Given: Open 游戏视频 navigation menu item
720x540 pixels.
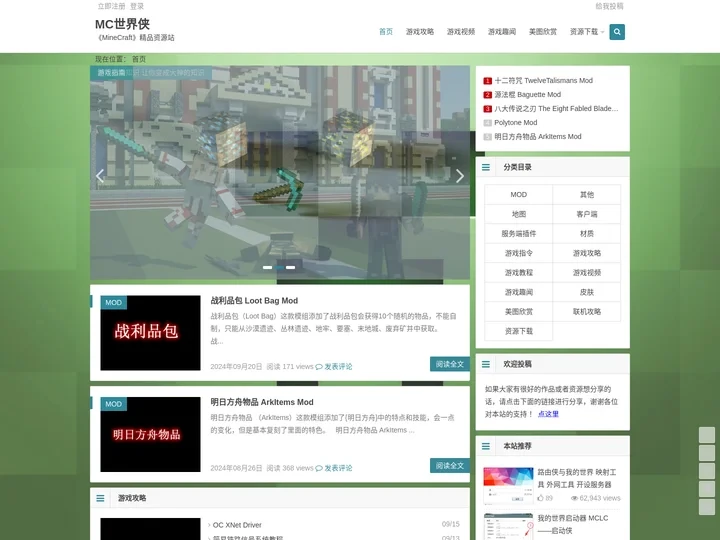Looking at the screenshot, I should click(x=461, y=32).
